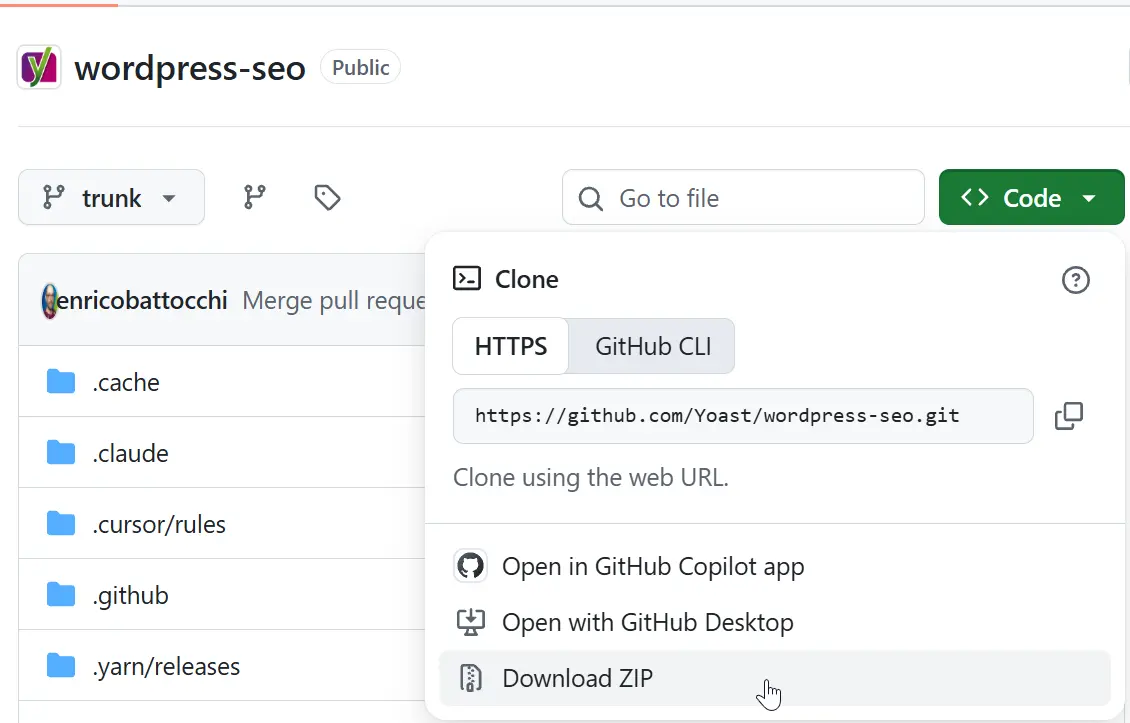This screenshot has width=1130, height=723.
Task: Click the clone URL text field
Action: click(743, 416)
